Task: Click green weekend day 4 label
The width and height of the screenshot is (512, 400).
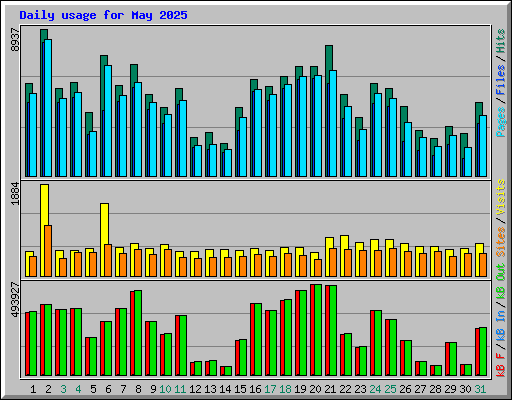Action: pos(78,389)
